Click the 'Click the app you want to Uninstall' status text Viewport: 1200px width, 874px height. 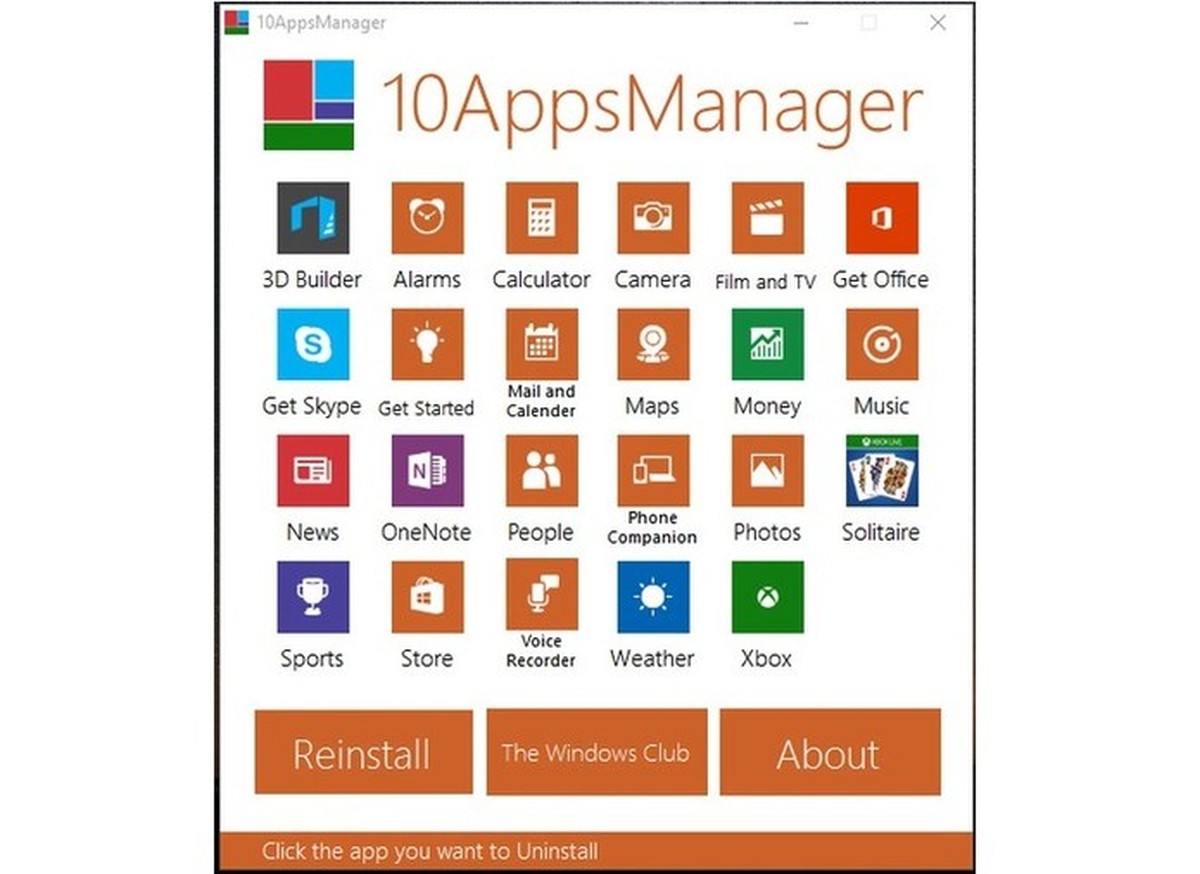click(430, 852)
